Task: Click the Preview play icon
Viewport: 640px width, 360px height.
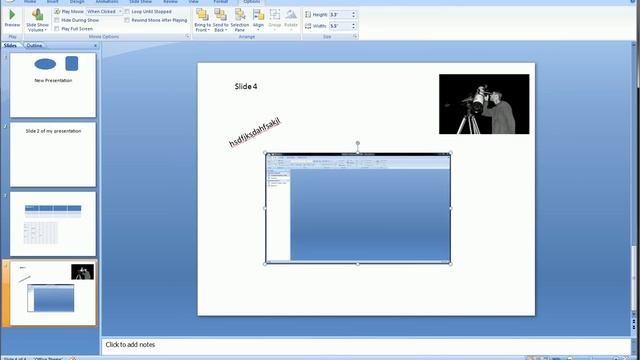Action: point(12,15)
